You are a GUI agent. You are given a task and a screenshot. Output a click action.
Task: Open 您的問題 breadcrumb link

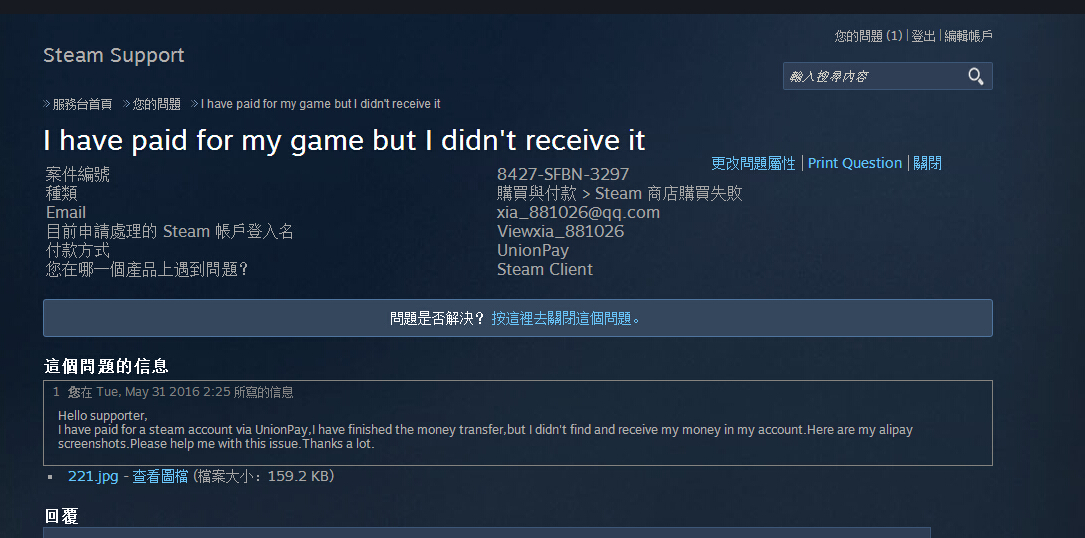(x=156, y=104)
